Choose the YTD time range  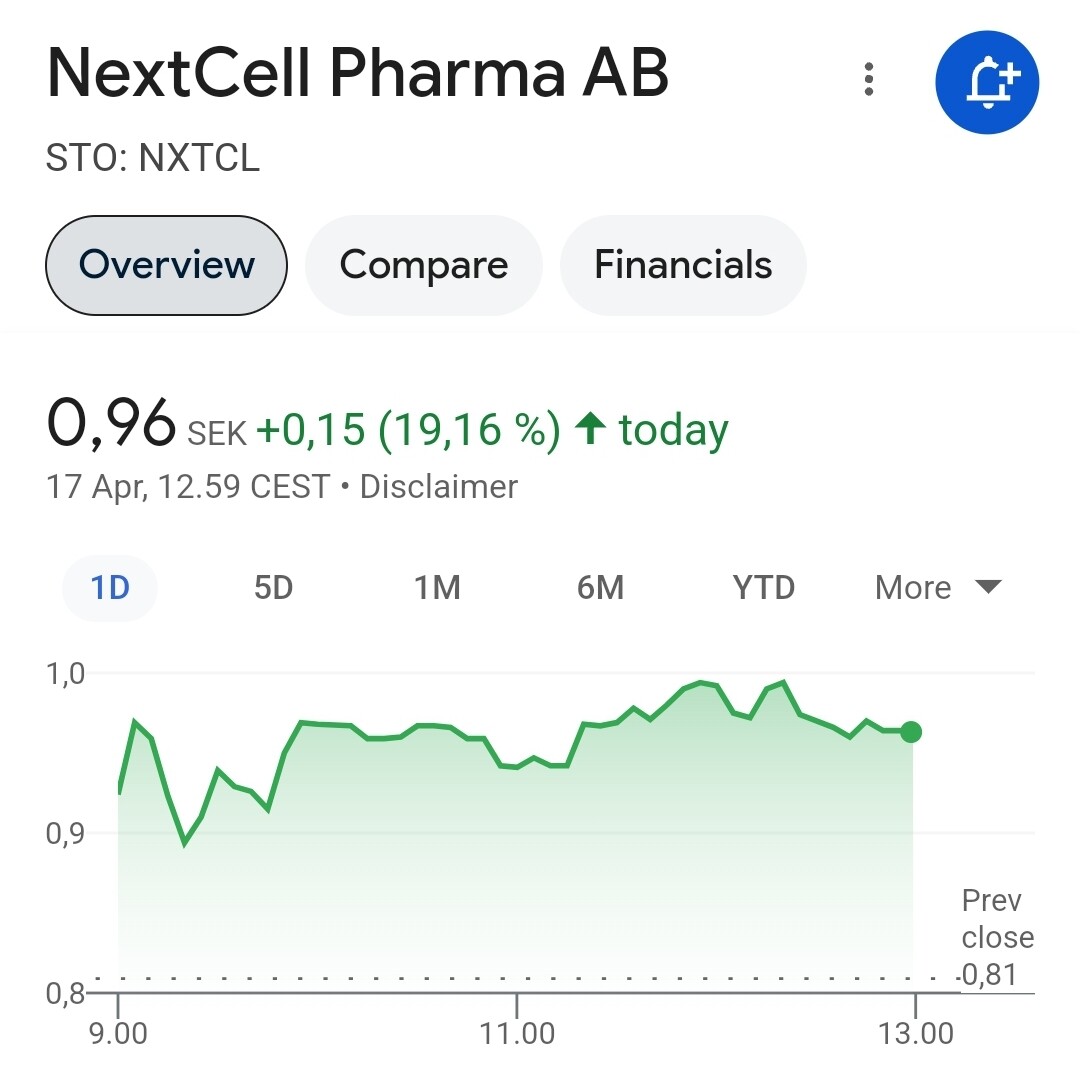[x=763, y=588]
